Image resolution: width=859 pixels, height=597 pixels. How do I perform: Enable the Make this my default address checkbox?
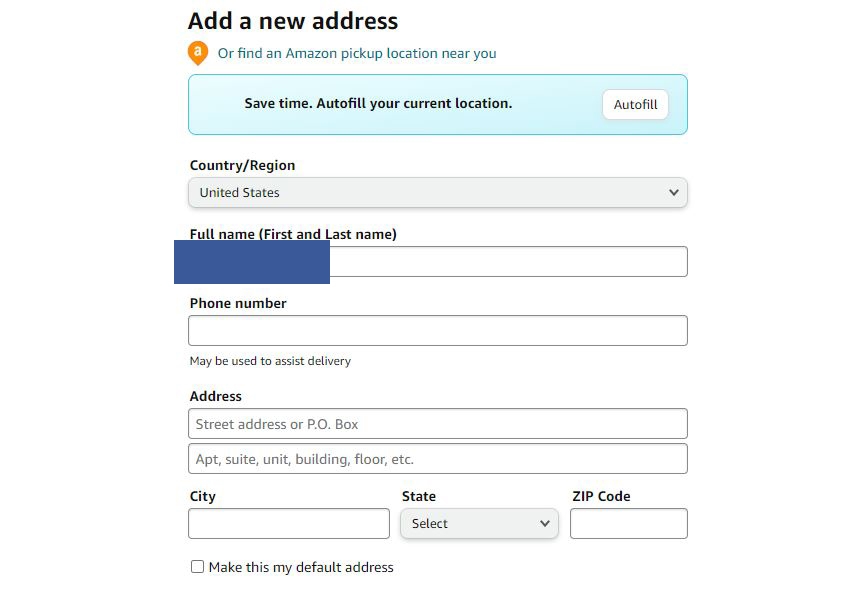tap(197, 566)
